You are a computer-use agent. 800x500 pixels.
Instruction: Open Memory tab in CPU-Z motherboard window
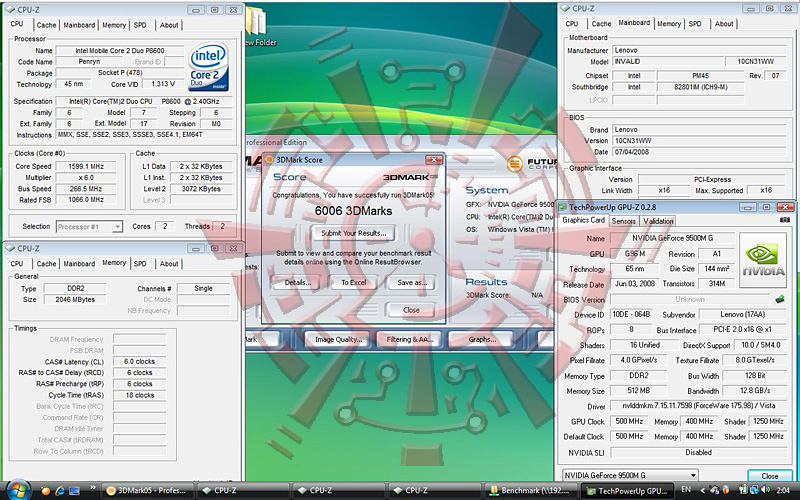[x=669, y=24]
